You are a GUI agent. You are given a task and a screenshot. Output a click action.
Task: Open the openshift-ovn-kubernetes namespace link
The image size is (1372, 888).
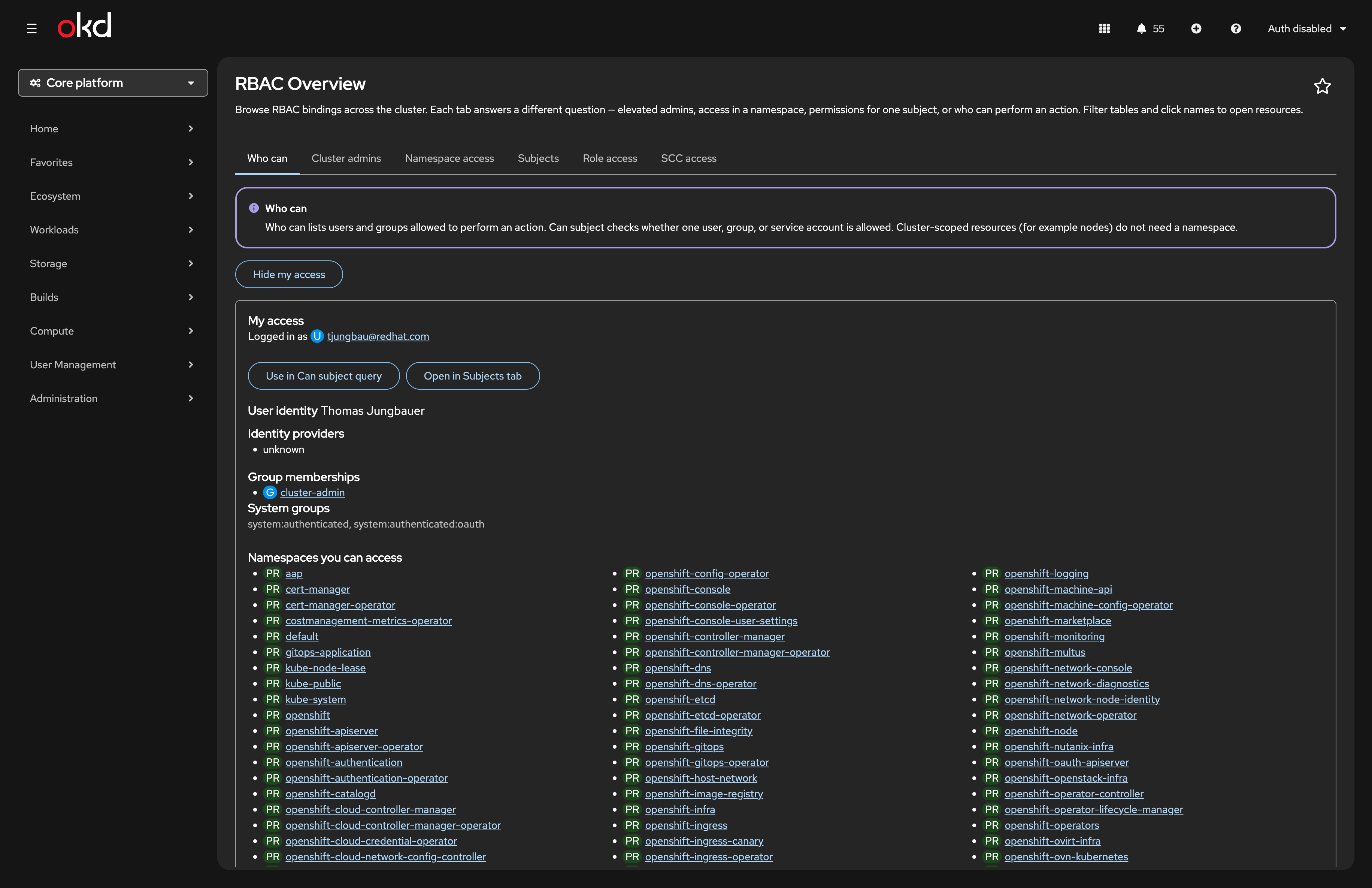(1066, 857)
